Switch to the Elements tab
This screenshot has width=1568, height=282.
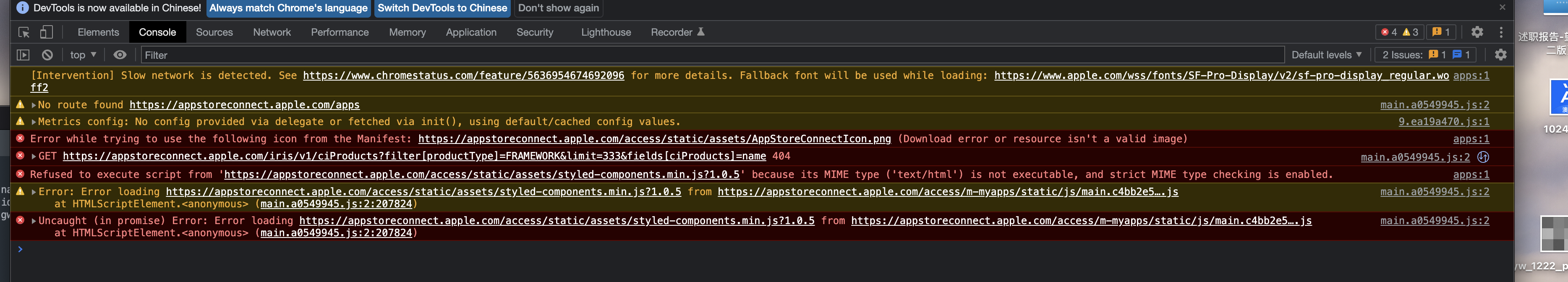[x=98, y=32]
